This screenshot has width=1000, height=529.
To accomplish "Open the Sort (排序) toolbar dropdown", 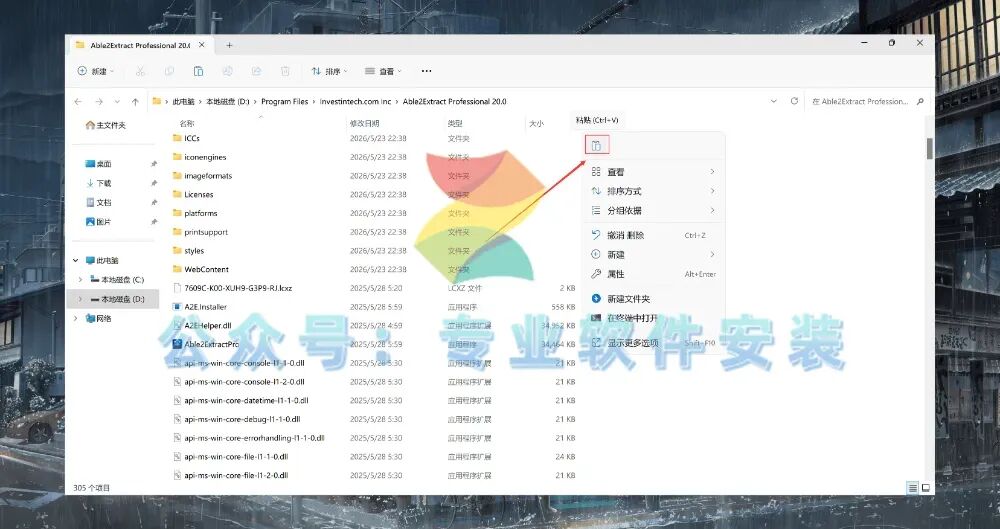I will (x=329, y=71).
